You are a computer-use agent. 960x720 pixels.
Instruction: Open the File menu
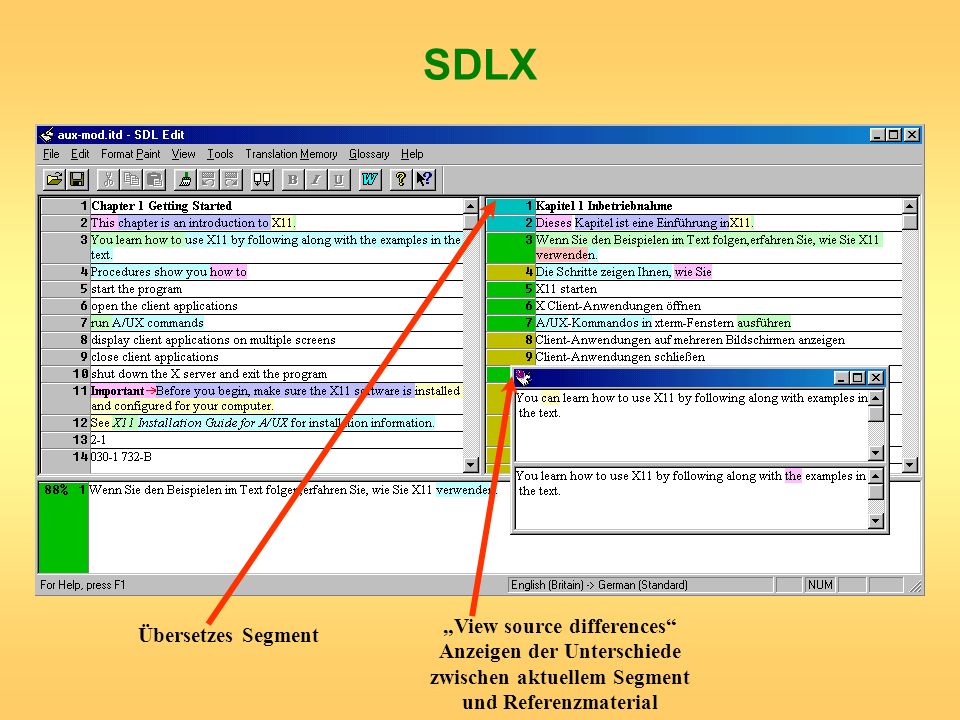(x=51, y=154)
